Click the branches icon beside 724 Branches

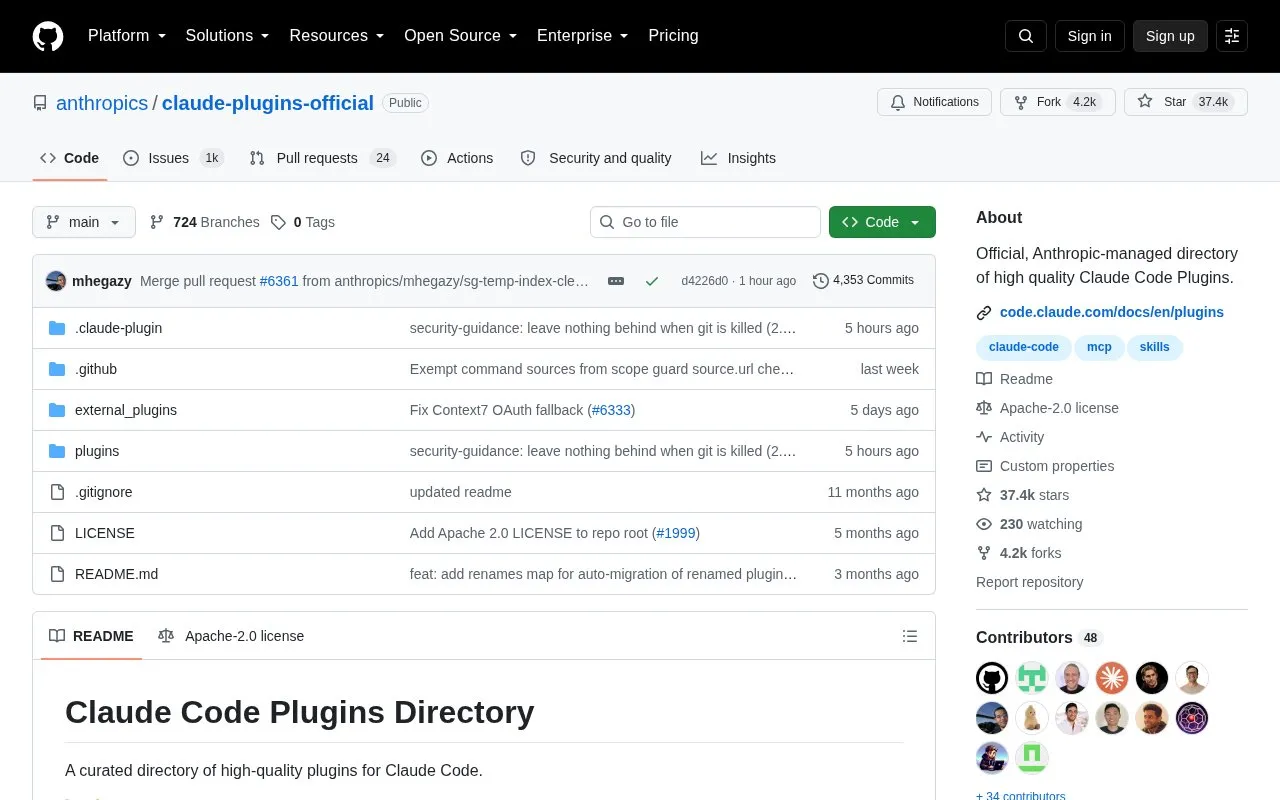click(x=157, y=222)
